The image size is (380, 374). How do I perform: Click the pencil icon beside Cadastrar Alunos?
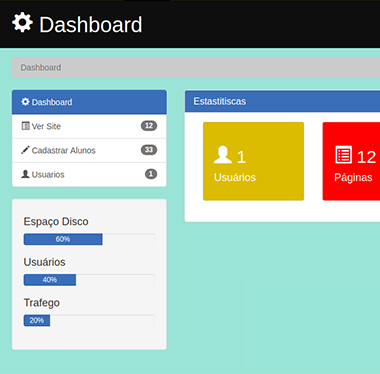pyautogui.click(x=25, y=150)
